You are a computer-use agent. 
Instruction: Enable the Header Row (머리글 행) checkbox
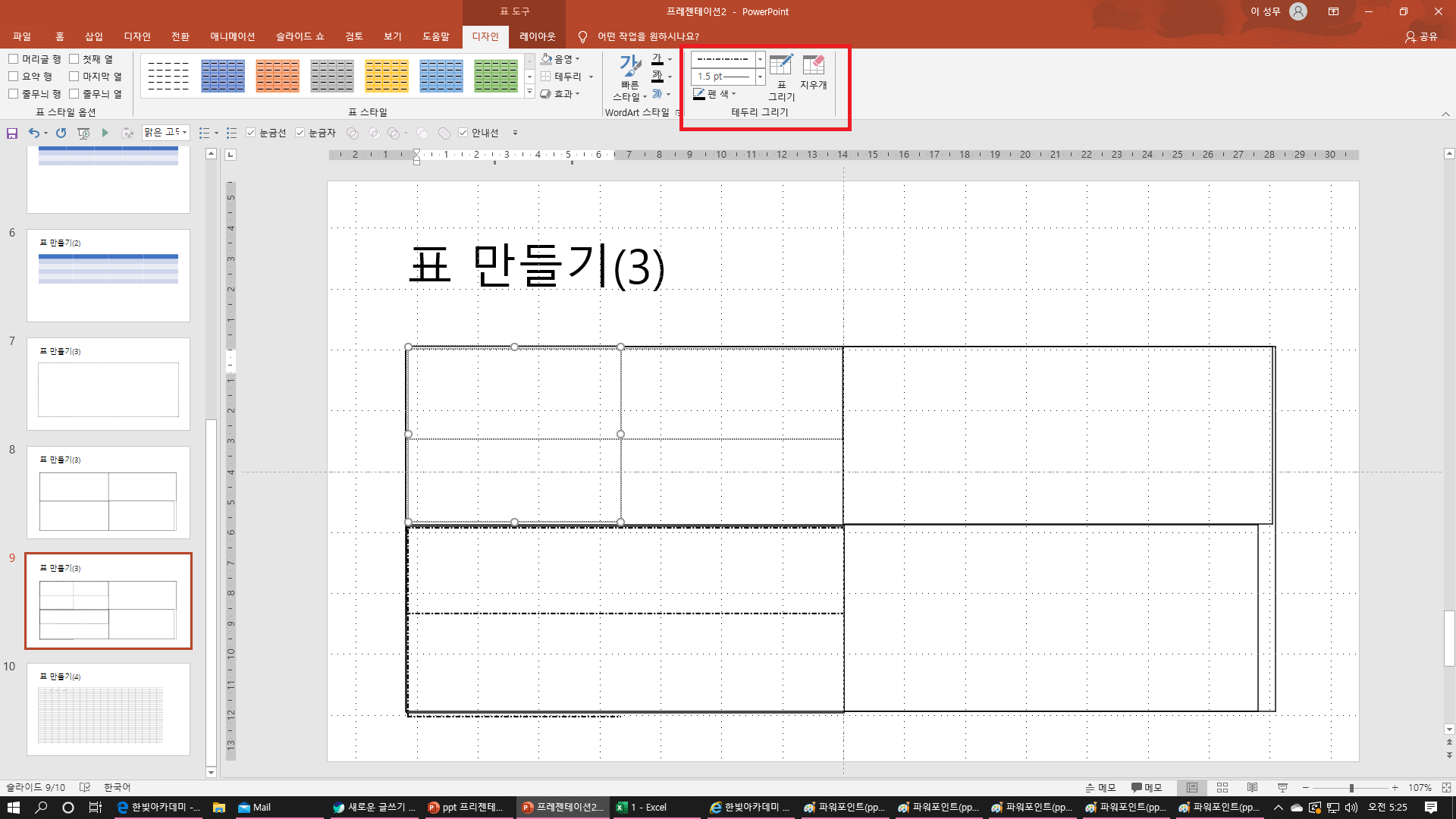[x=14, y=58]
